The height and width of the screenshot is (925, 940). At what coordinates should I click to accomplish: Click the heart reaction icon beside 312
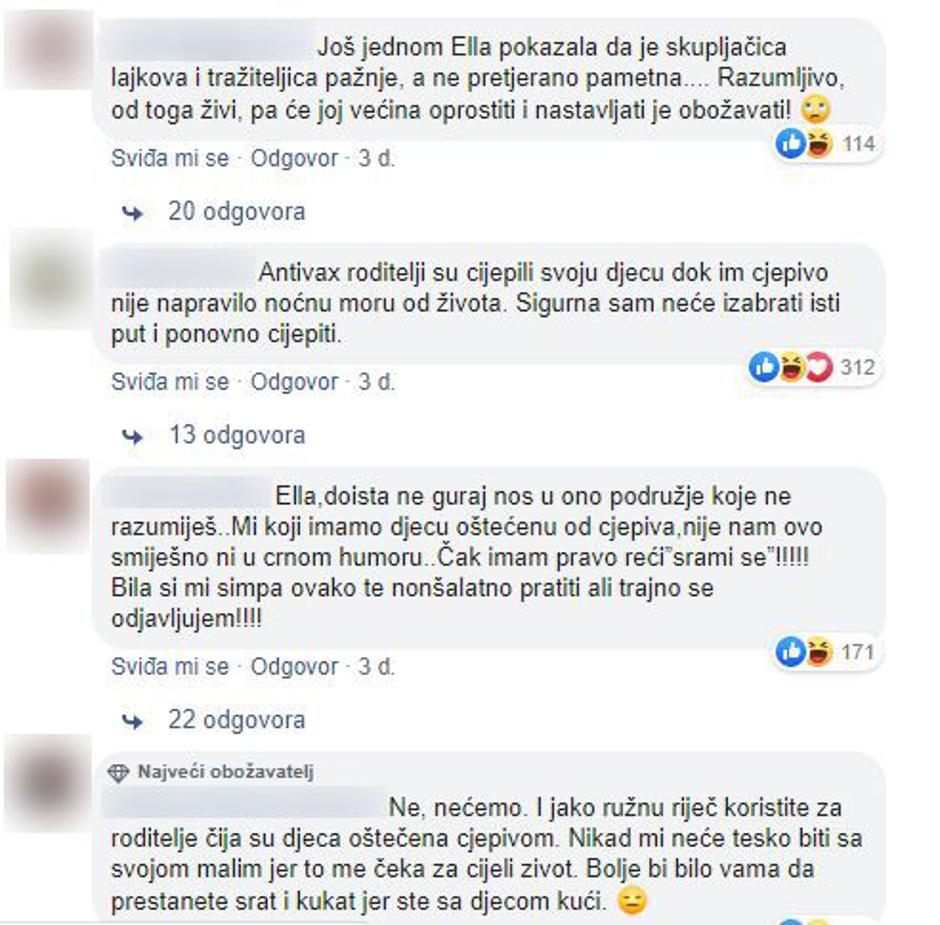819,367
